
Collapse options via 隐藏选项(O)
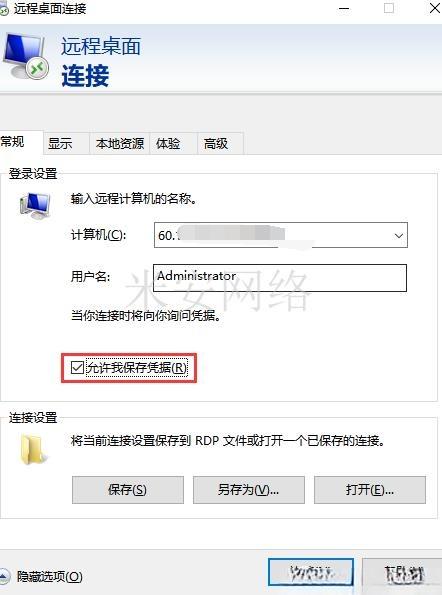coord(50,577)
